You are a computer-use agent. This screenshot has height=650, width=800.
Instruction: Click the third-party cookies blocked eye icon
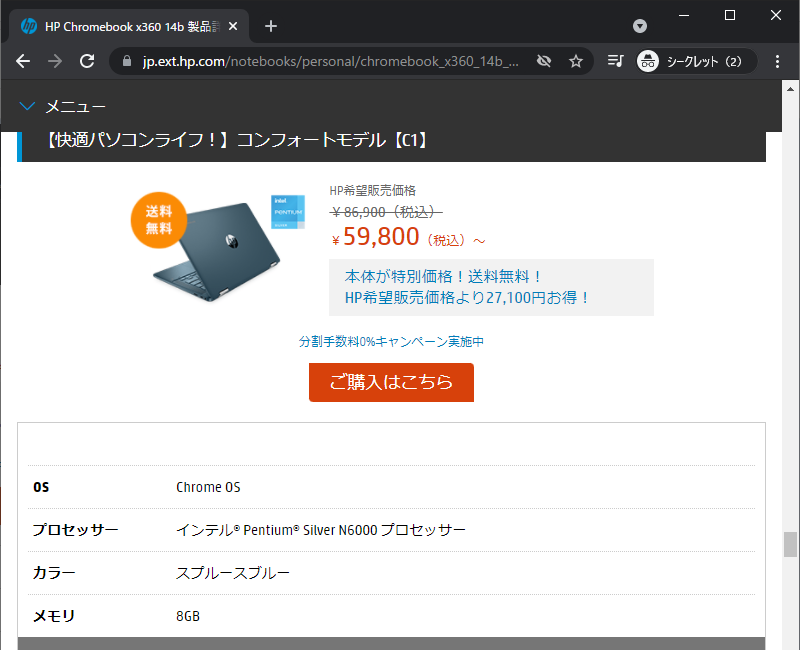coord(544,61)
